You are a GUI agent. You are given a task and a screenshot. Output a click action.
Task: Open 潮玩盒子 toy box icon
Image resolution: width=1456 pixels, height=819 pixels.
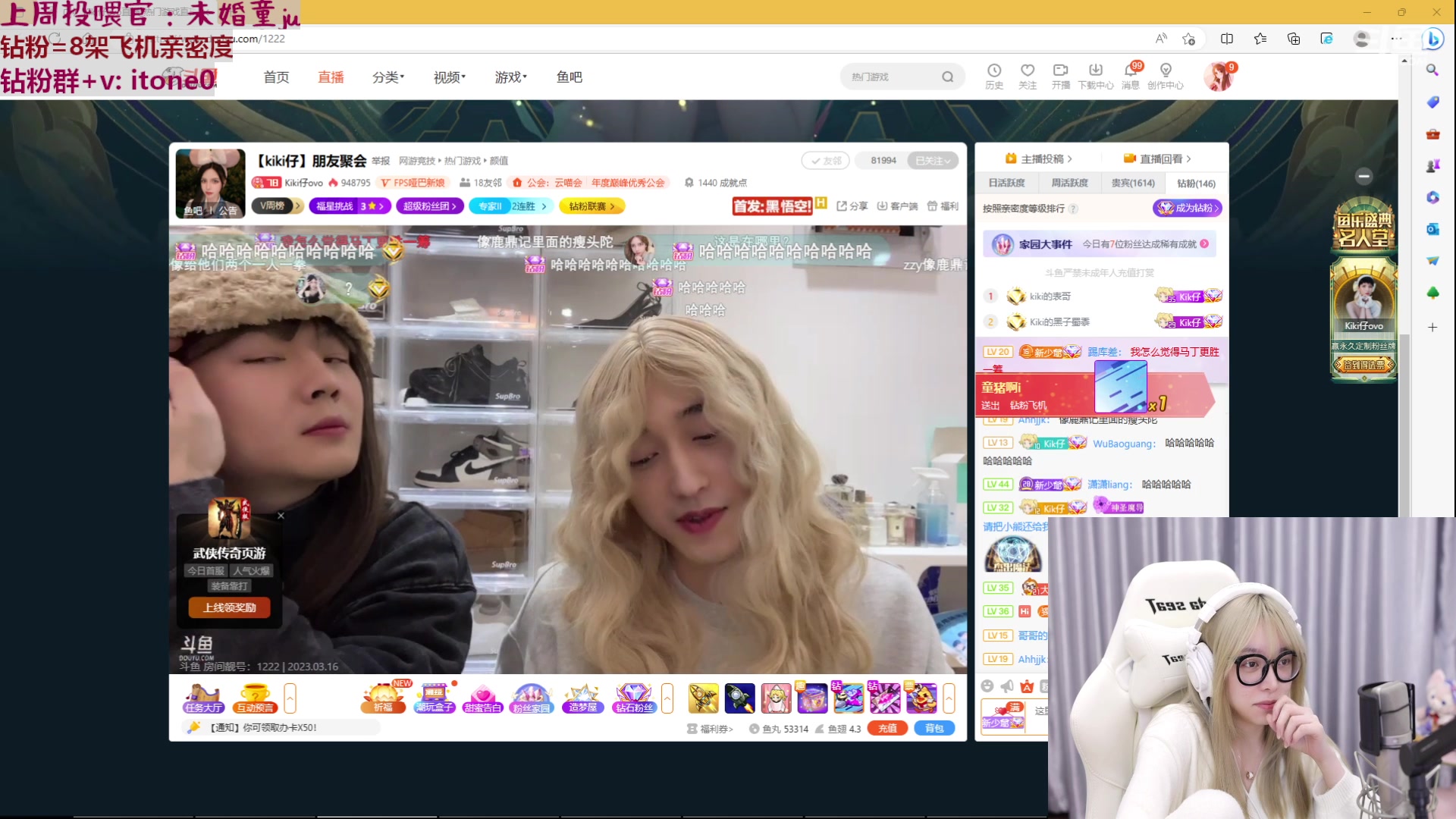click(435, 698)
